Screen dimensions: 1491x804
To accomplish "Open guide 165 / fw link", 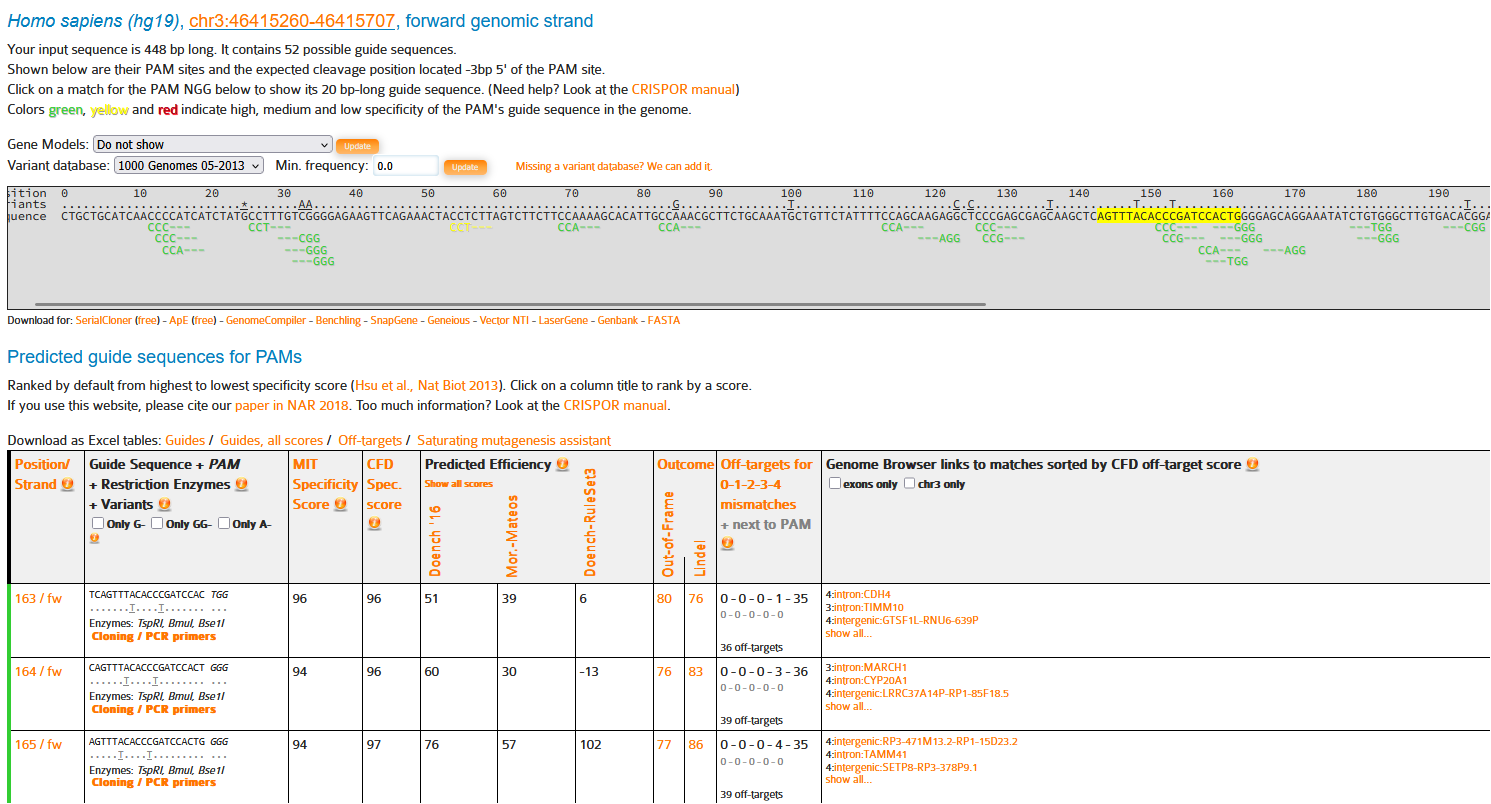I will [38, 745].
